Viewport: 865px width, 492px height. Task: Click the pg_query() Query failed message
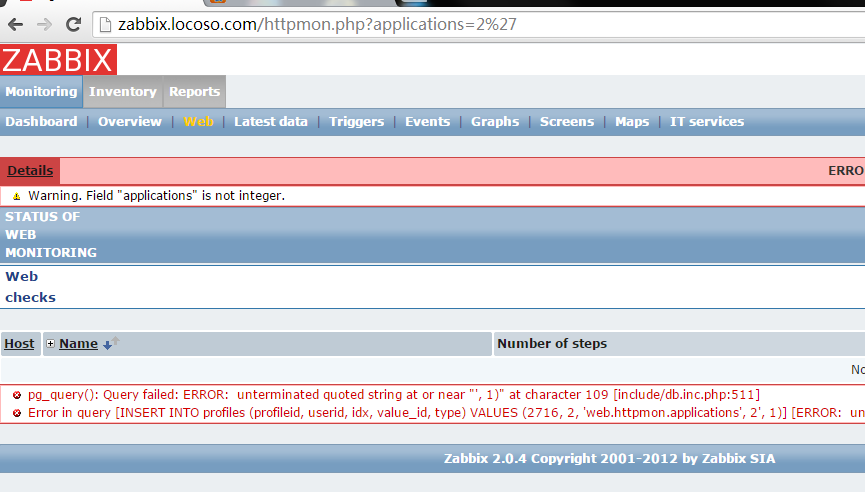pos(394,395)
